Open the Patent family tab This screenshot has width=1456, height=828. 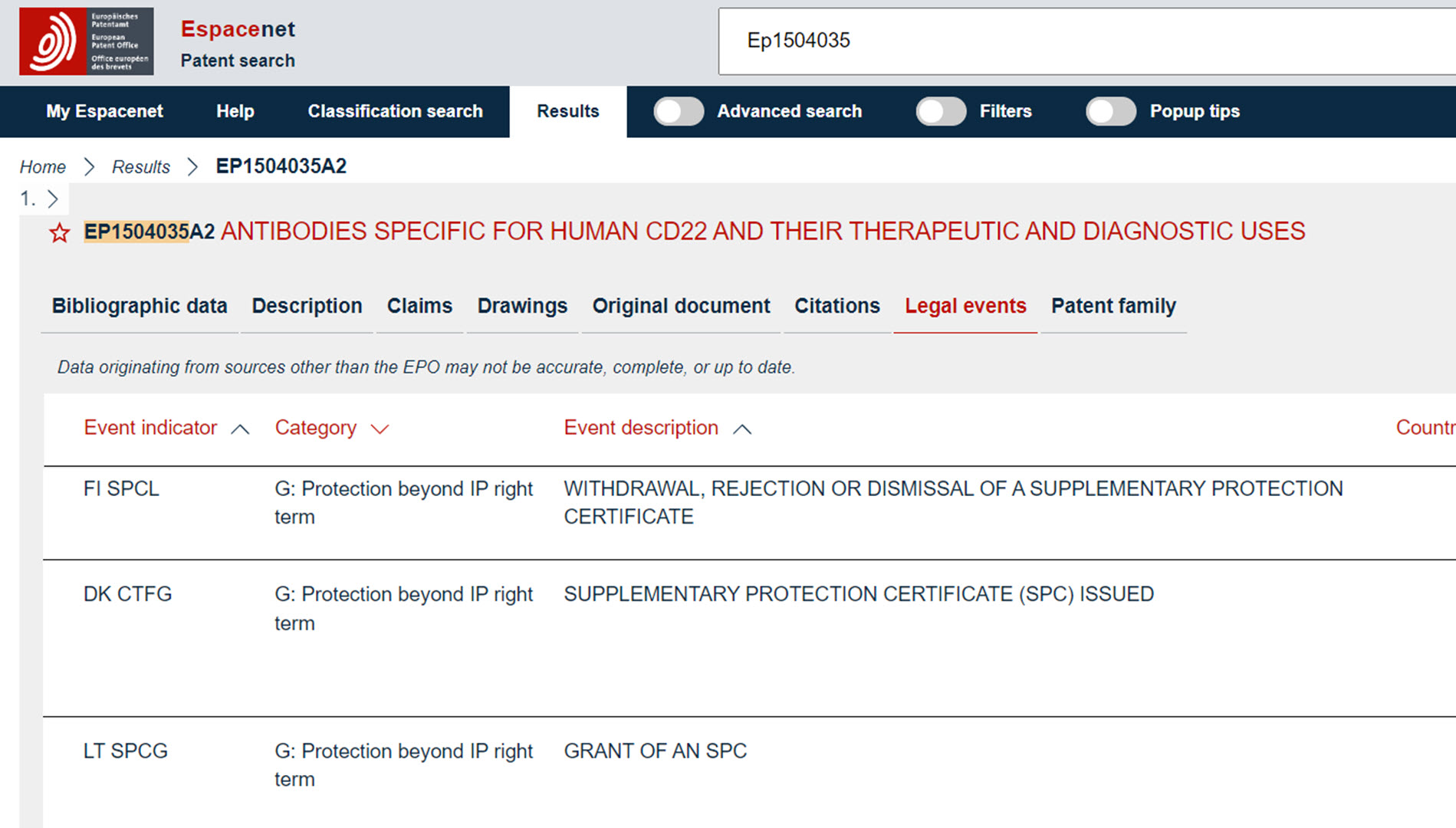[1113, 306]
